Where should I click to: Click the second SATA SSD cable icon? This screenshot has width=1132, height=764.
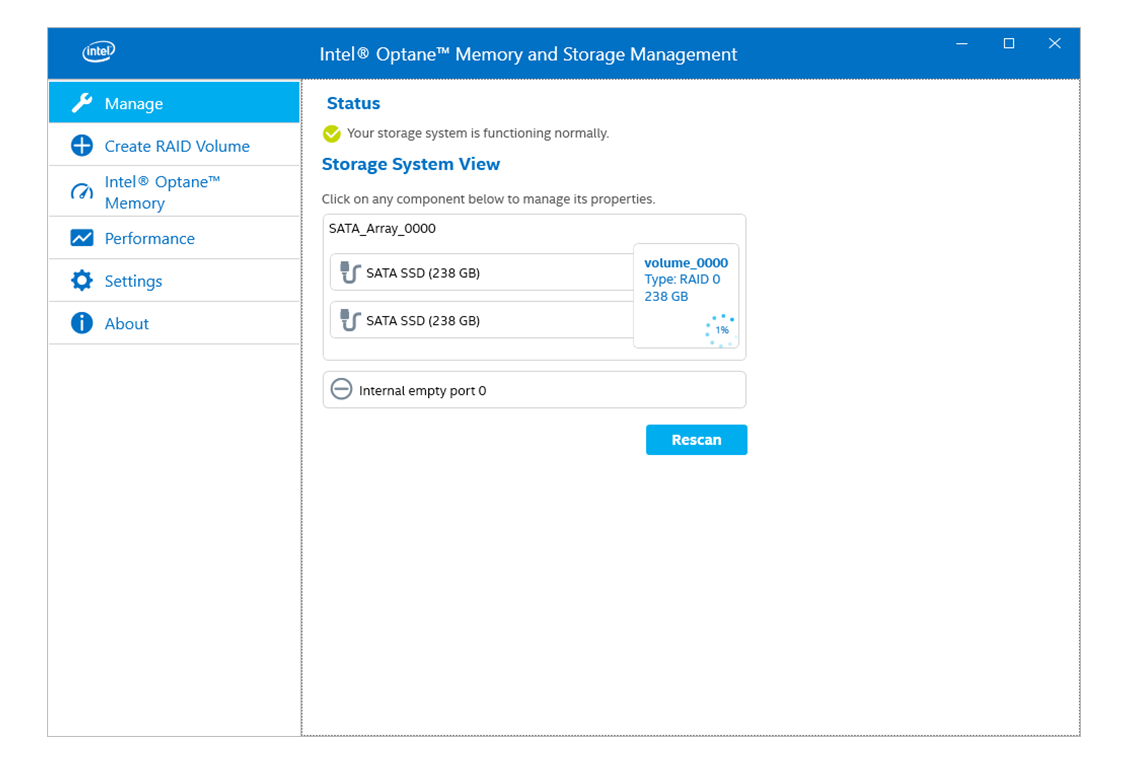tap(350, 320)
